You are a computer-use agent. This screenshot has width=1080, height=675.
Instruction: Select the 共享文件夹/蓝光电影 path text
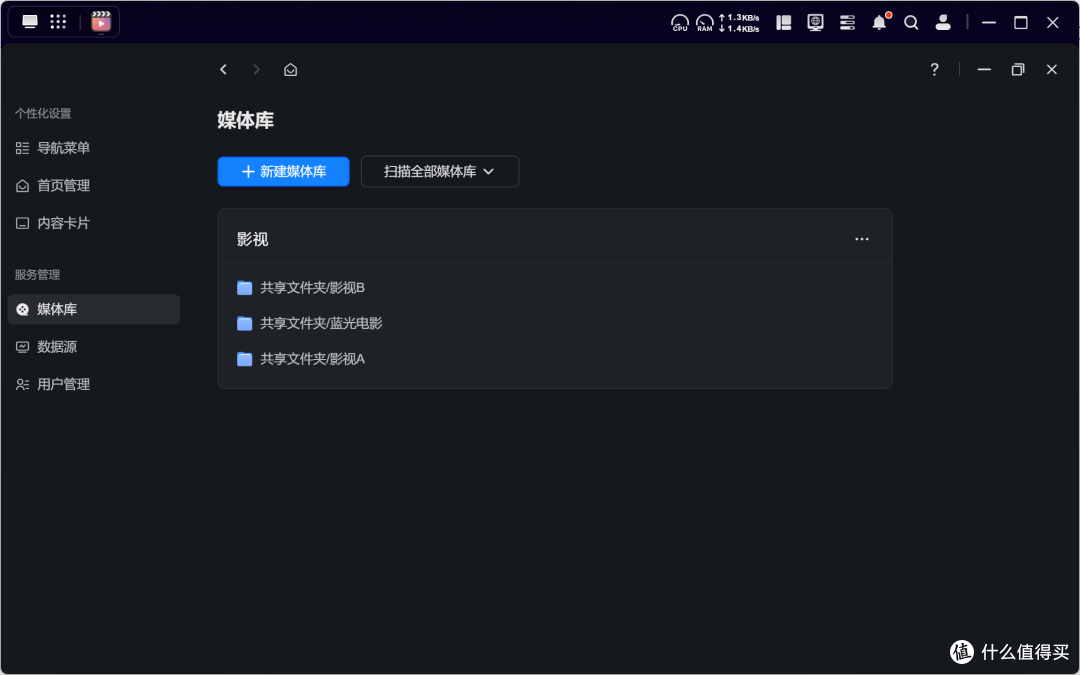(321, 324)
